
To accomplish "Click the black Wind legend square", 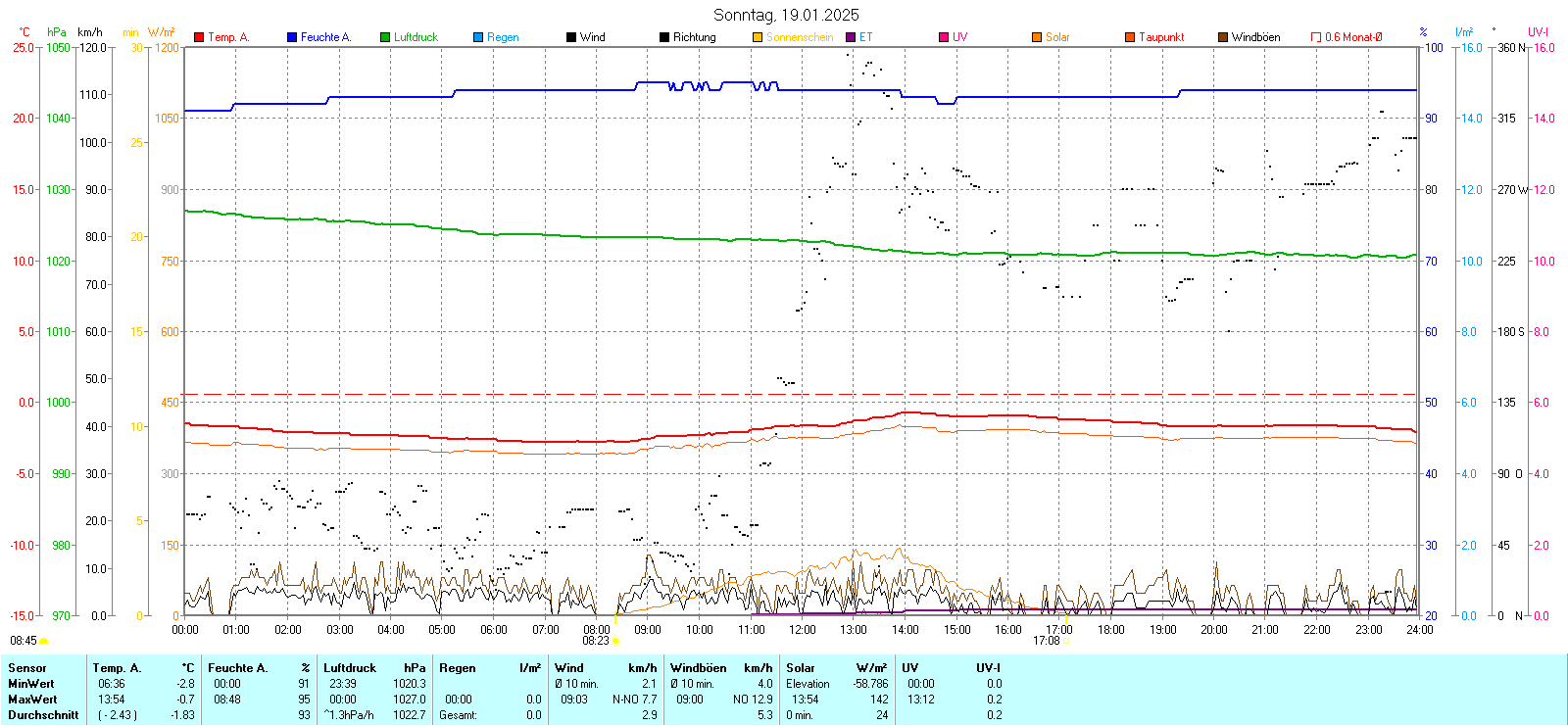I will click(571, 37).
